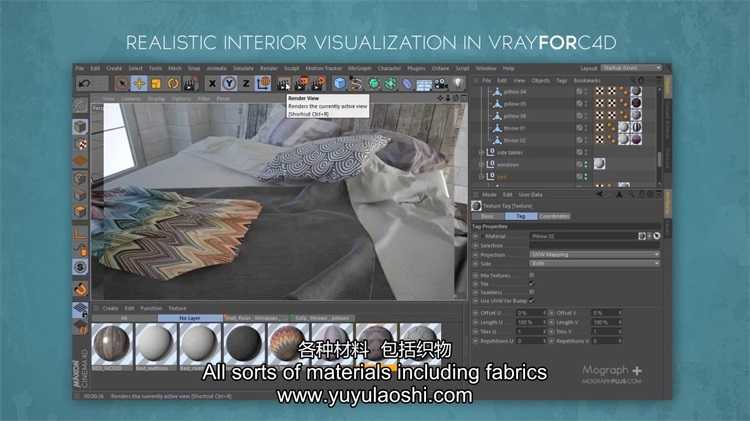Toggle the Tile checkbox
The width and height of the screenshot is (750, 421).
click(x=532, y=284)
